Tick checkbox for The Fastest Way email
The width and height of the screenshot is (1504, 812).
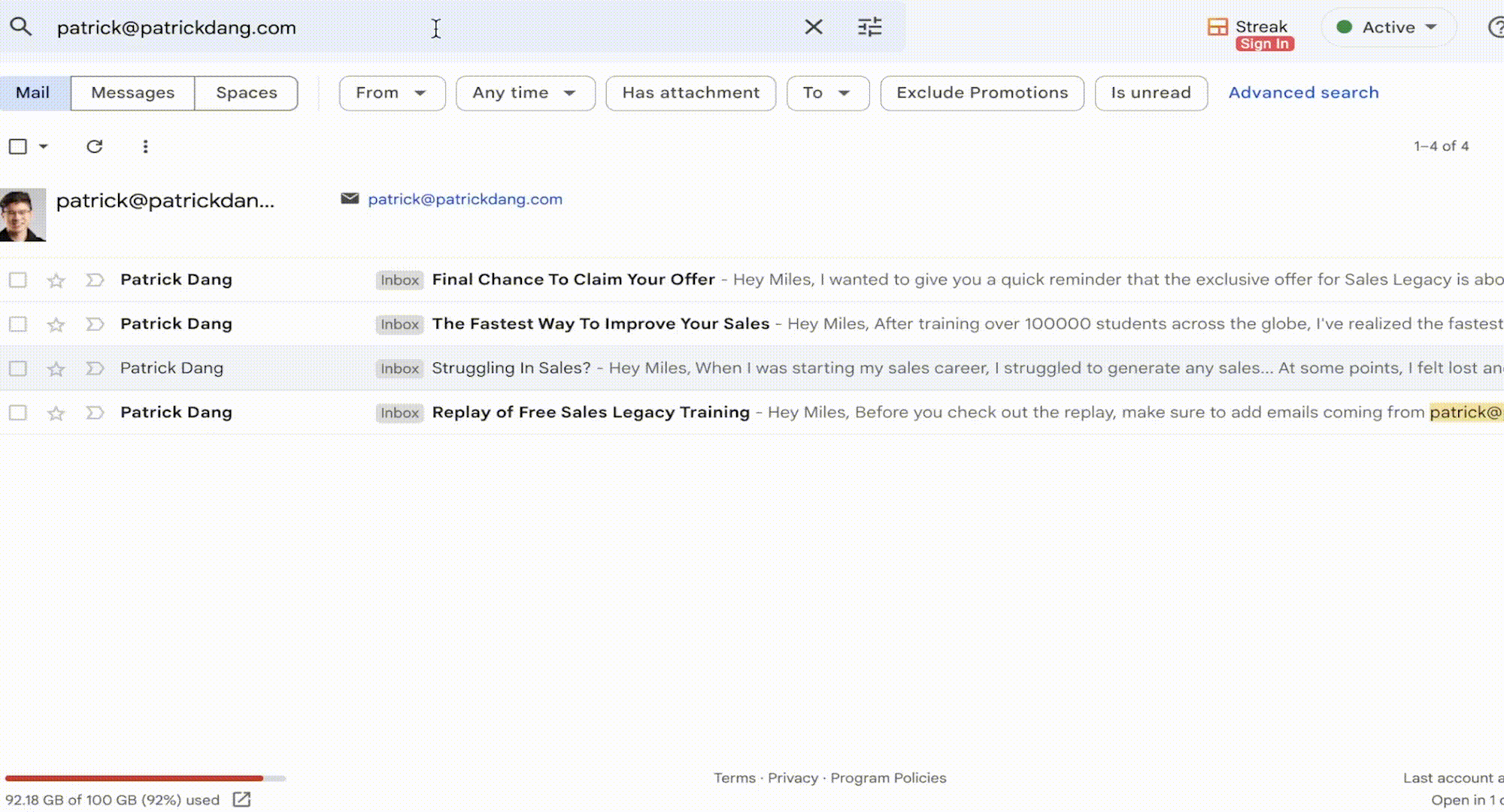[x=18, y=324]
